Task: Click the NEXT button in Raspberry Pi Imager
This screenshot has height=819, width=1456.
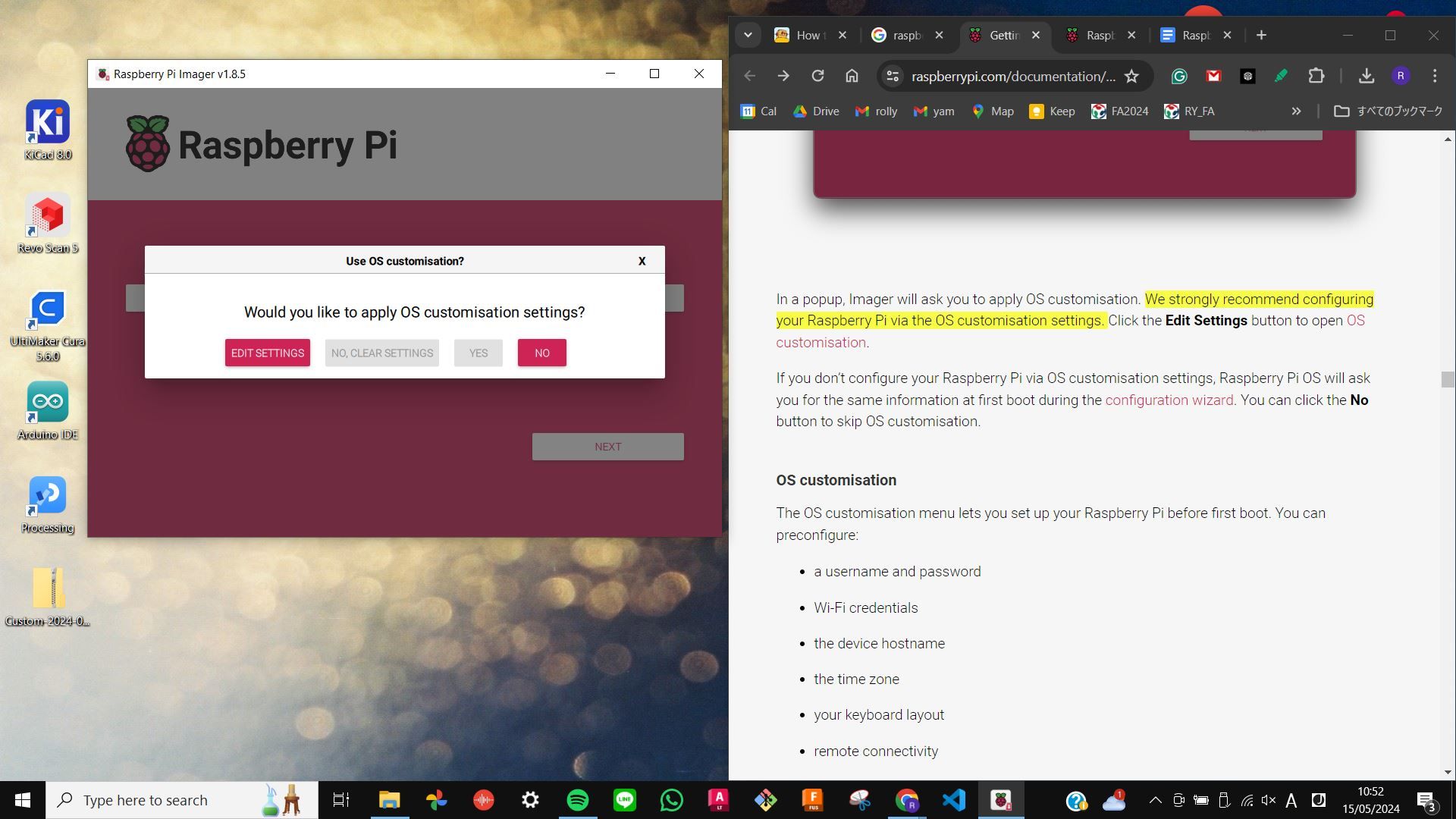Action: click(x=607, y=447)
